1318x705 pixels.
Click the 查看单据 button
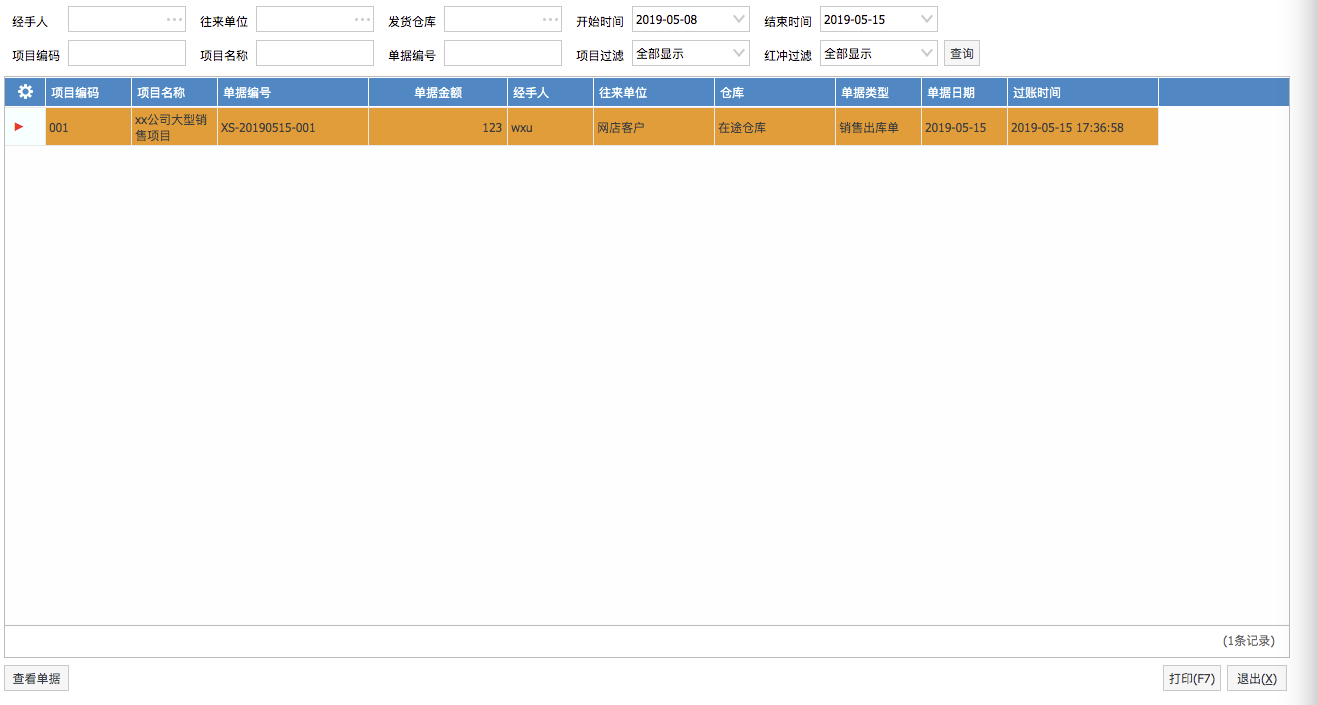coord(37,679)
